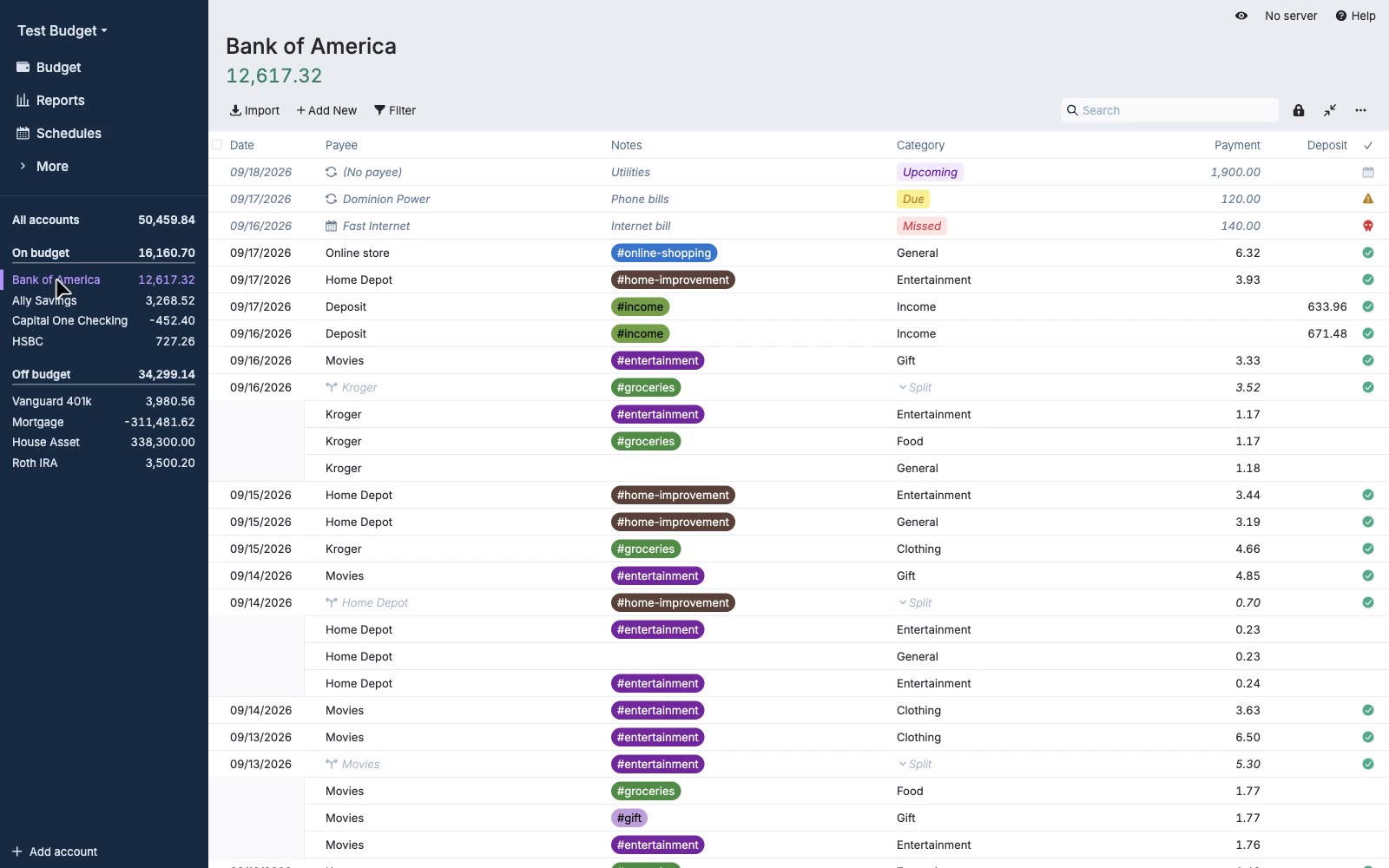Open the Capital One Checking account

[103, 320]
